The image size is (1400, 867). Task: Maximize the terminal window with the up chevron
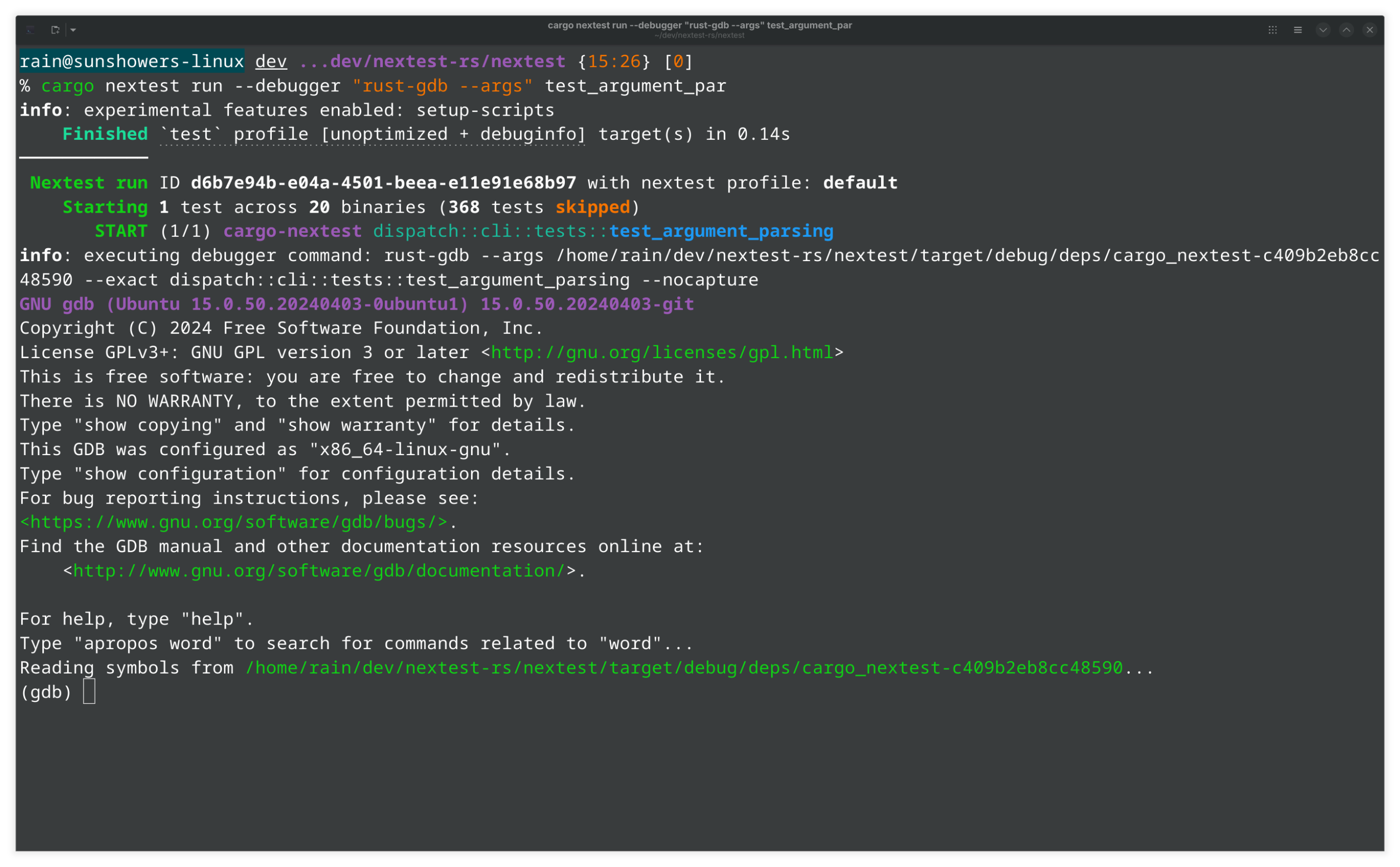(x=1345, y=30)
